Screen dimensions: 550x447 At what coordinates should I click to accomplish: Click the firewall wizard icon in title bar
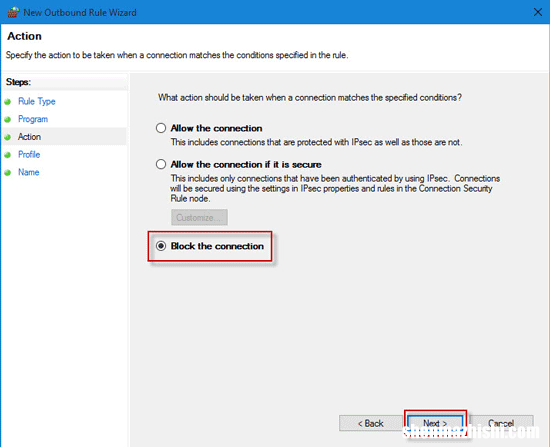(x=13, y=12)
